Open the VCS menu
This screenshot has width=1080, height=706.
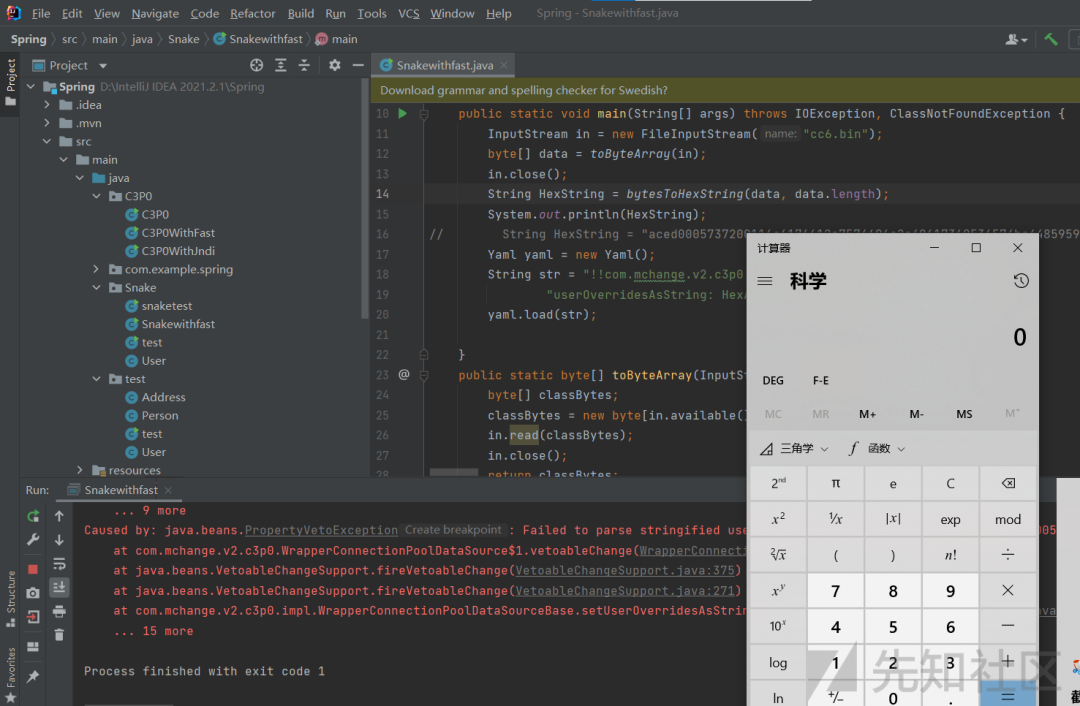coord(408,13)
